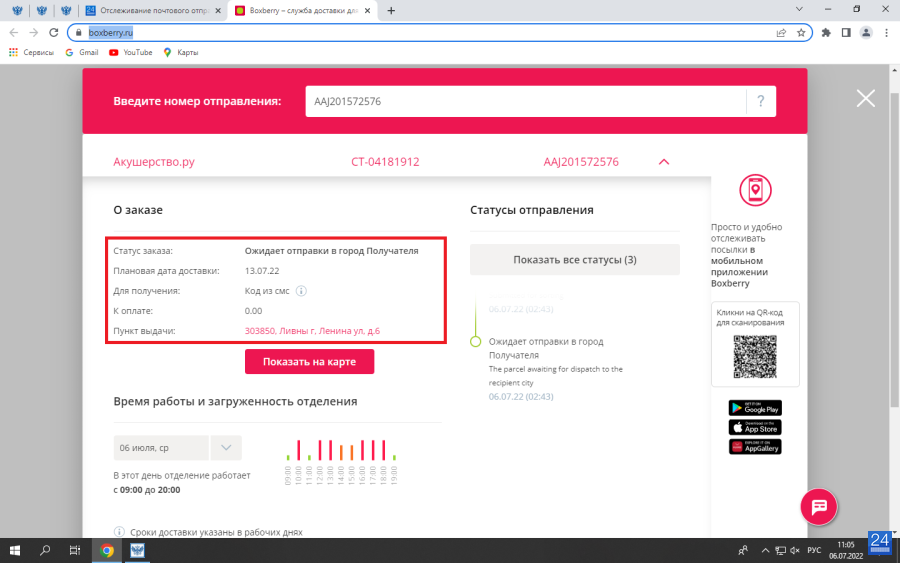Close the Boxberry browser tab

click(367, 10)
